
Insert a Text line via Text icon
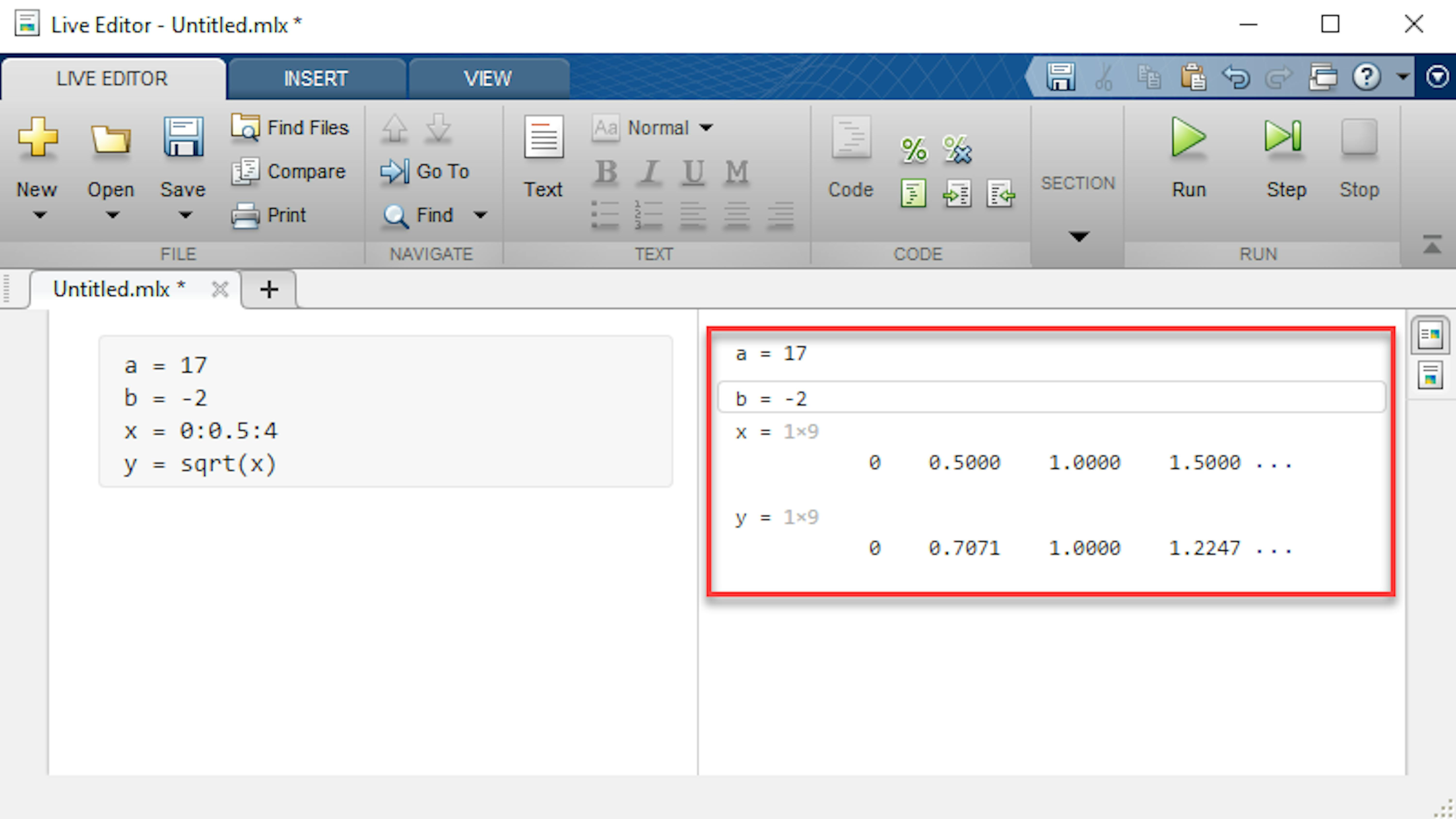click(544, 137)
